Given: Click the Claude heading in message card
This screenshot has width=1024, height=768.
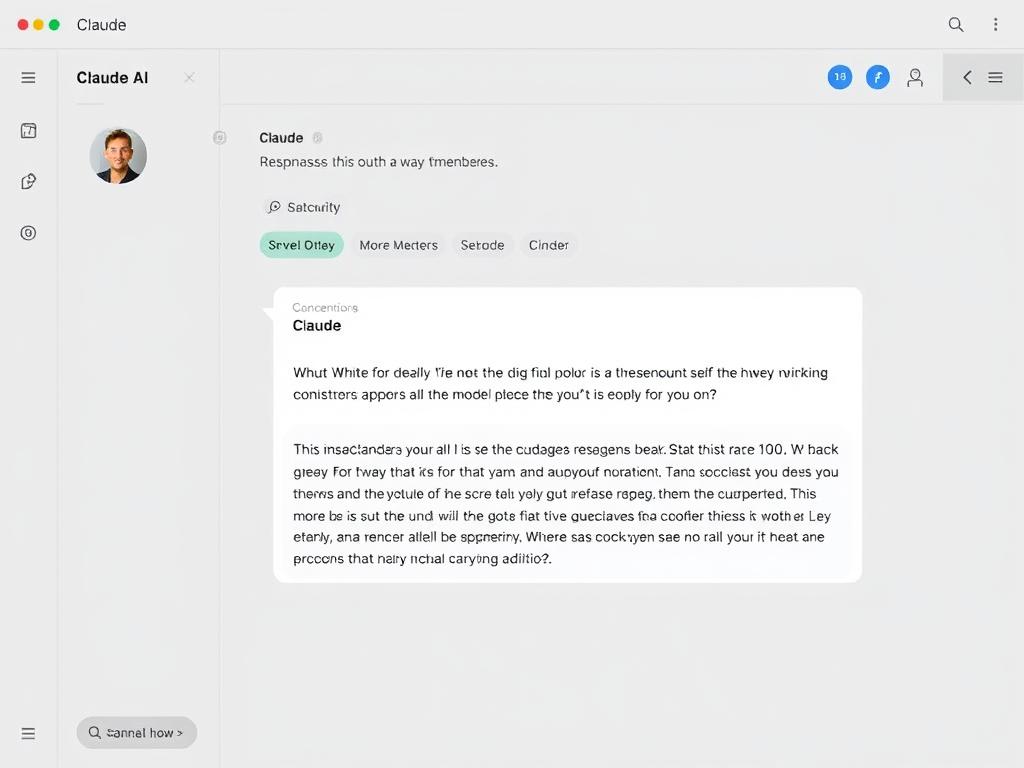Looking at the screenshot, I should tap(317, 325).
